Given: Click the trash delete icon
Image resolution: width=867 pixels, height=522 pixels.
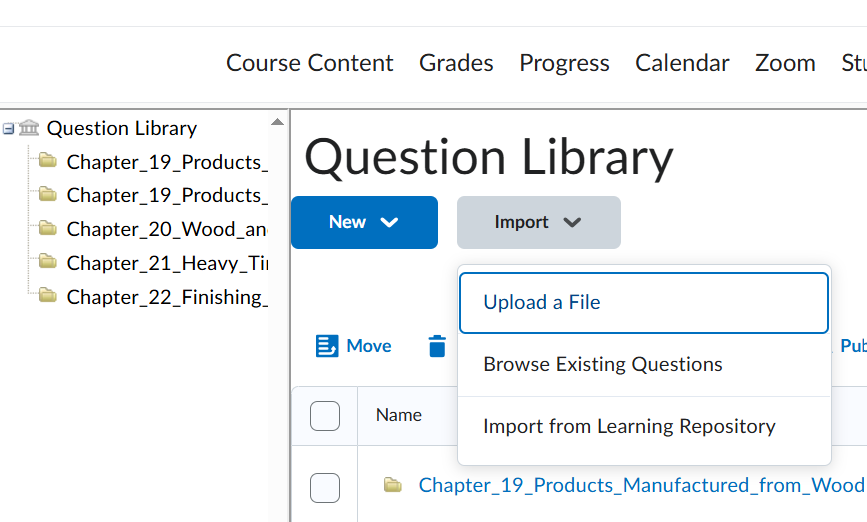Looking at the screenshot, I should 437,346.
